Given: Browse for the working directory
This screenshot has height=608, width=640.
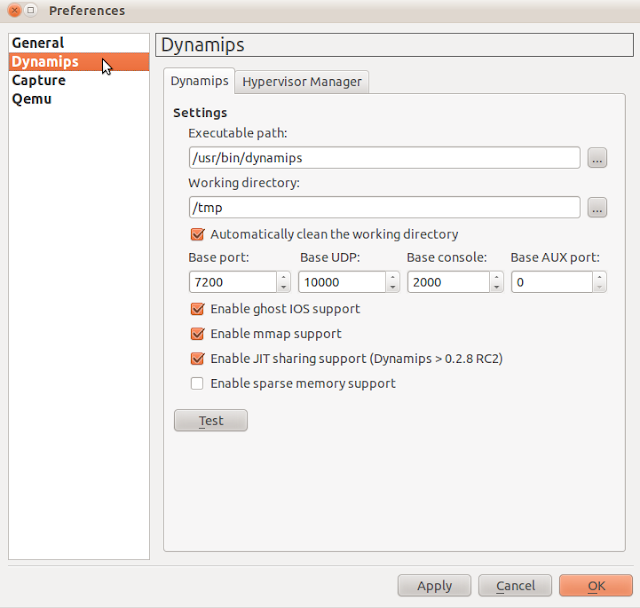Looking at the screenshot, I should tap(597, 207).
